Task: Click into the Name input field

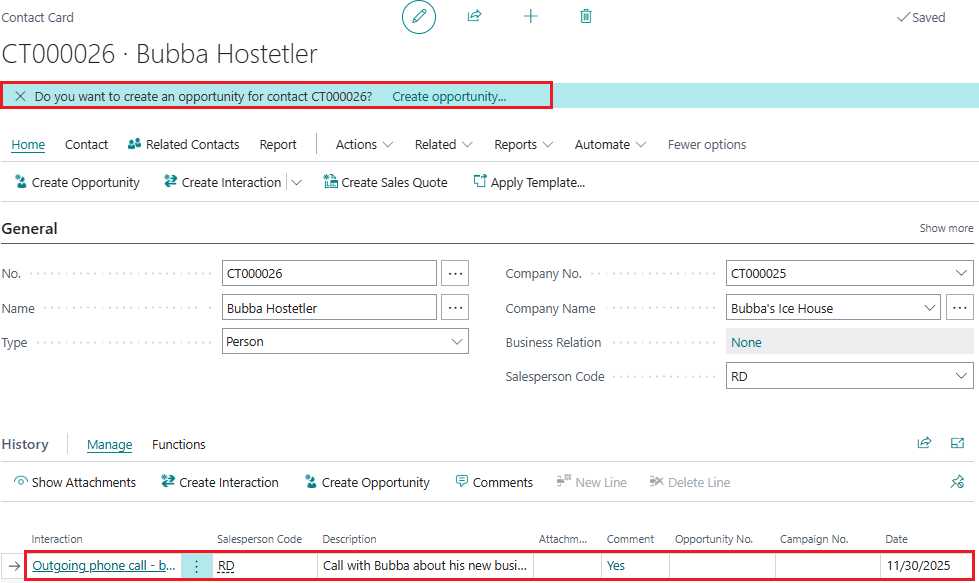Action: (328, 308)
